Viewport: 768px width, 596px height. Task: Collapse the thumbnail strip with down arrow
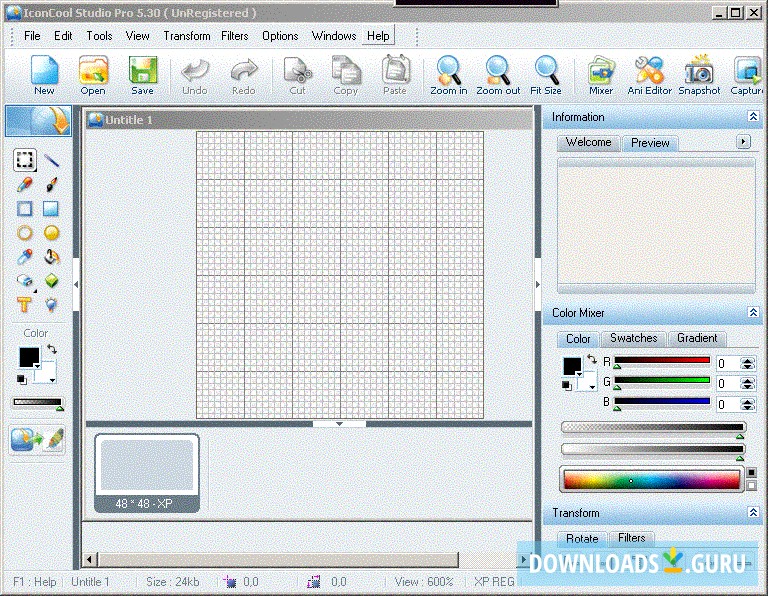tap(339, 424)
